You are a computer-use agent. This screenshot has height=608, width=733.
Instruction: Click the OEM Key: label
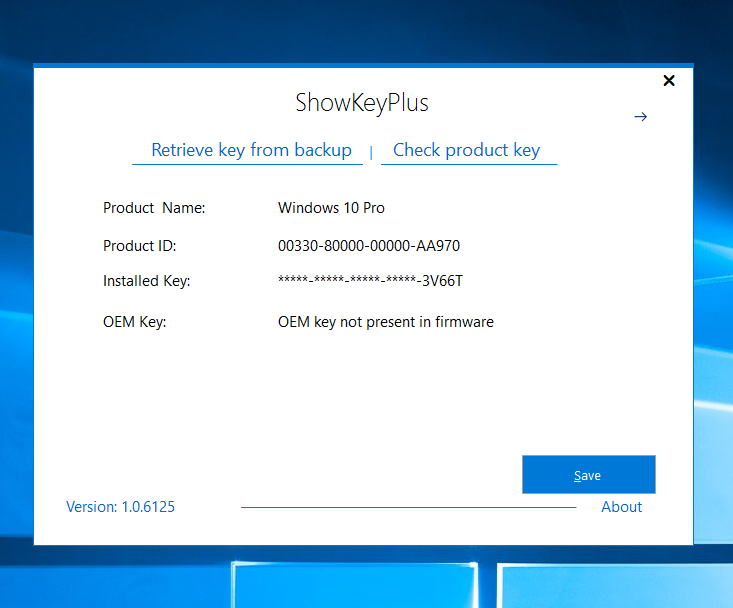pos(134,322)
